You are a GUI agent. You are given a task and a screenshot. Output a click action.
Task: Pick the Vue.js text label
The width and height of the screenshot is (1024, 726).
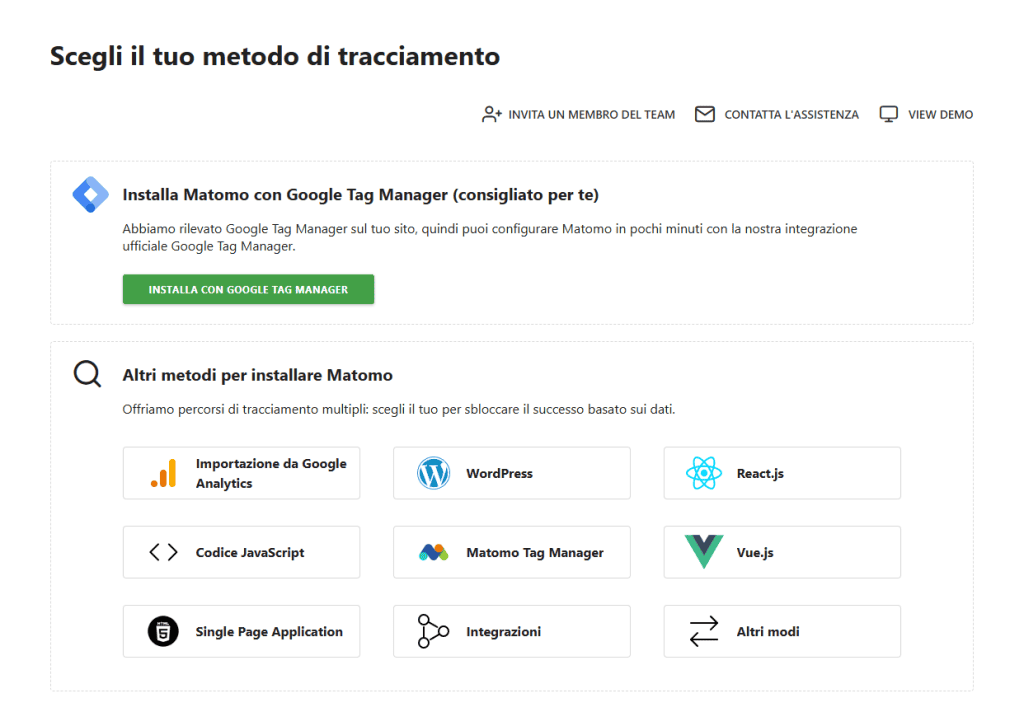pos(755,552)
